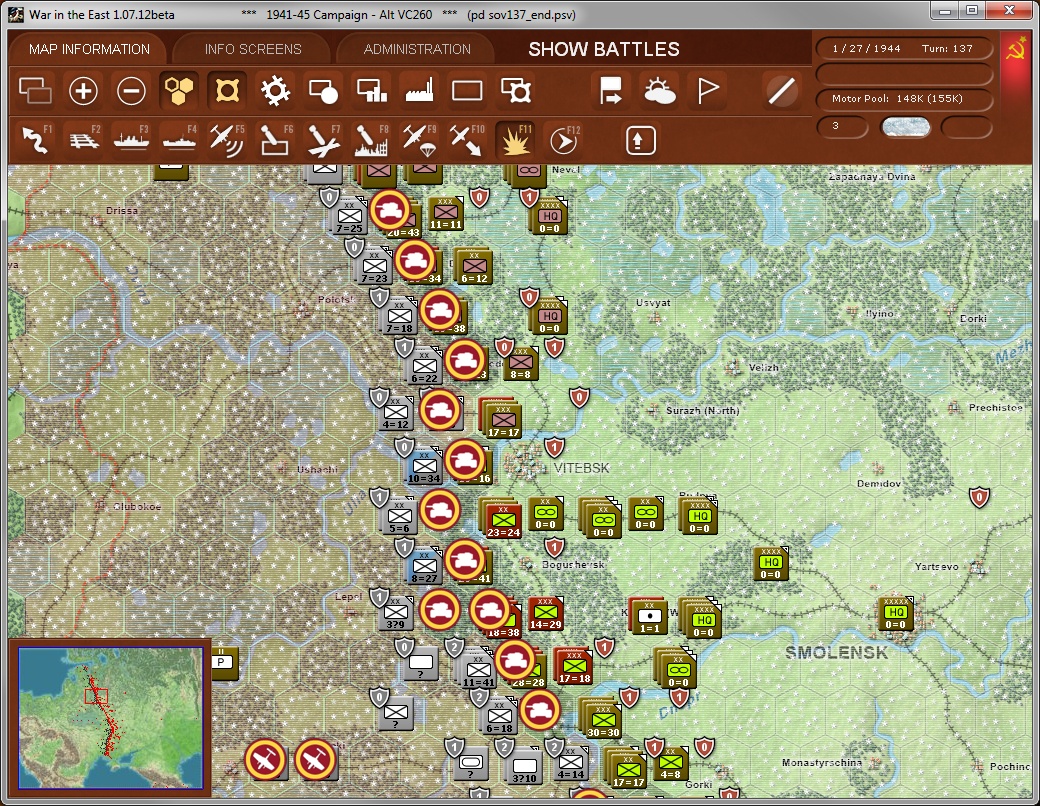Select Bomb city mode (F8)
The height and width of the screenshot is (806, 1040).
pyautogui.click(x=371, y=140)
